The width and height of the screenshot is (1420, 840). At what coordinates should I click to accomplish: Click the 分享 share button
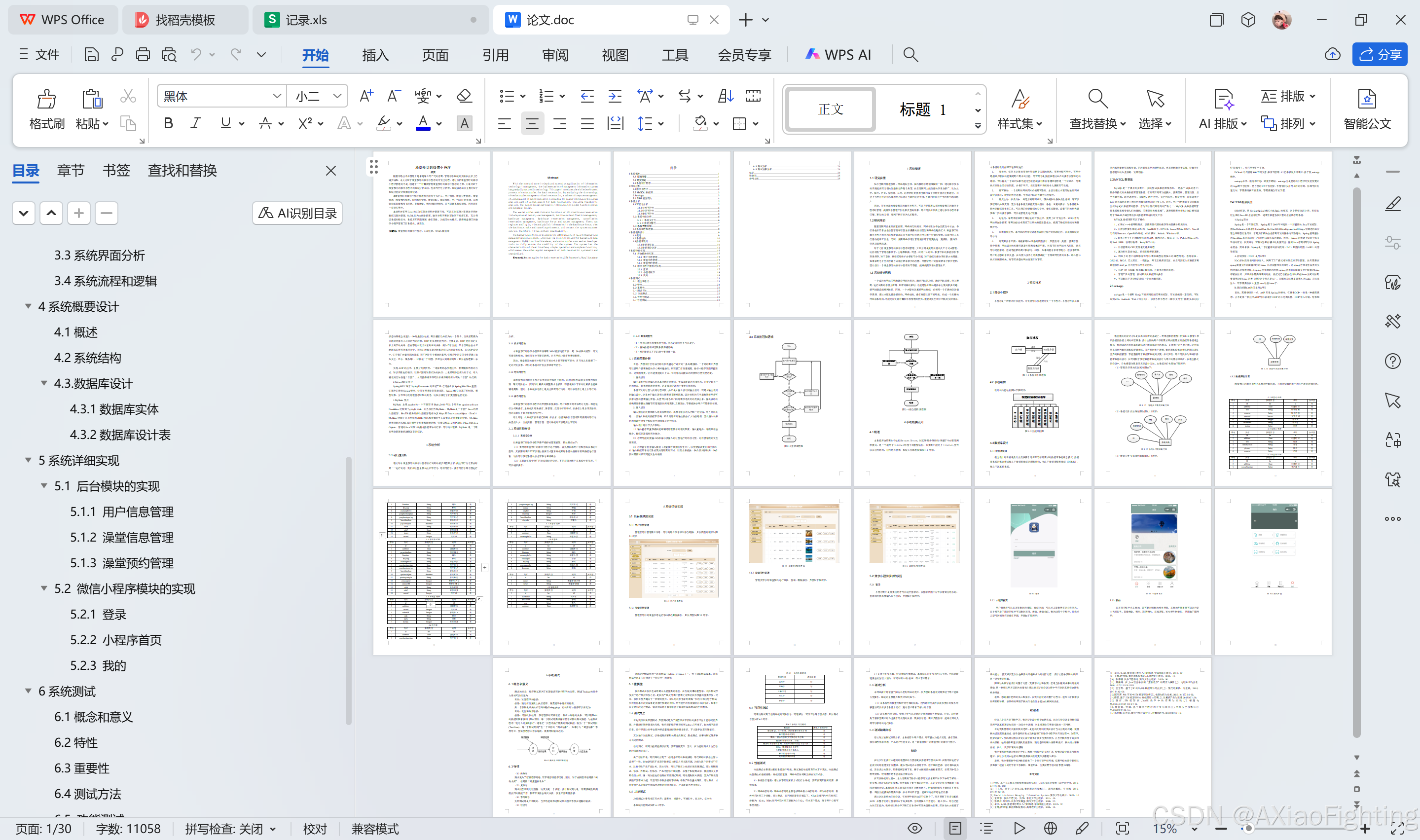point(1380,54)
